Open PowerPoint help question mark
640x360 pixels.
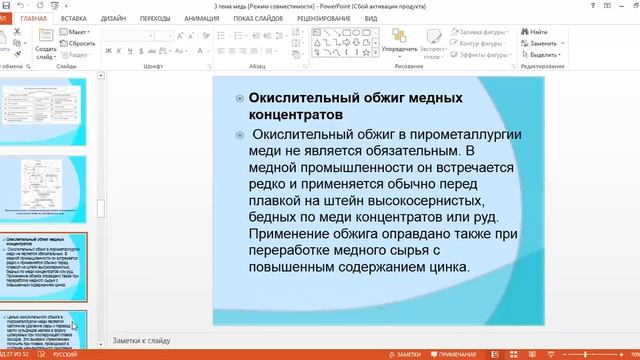593,6
